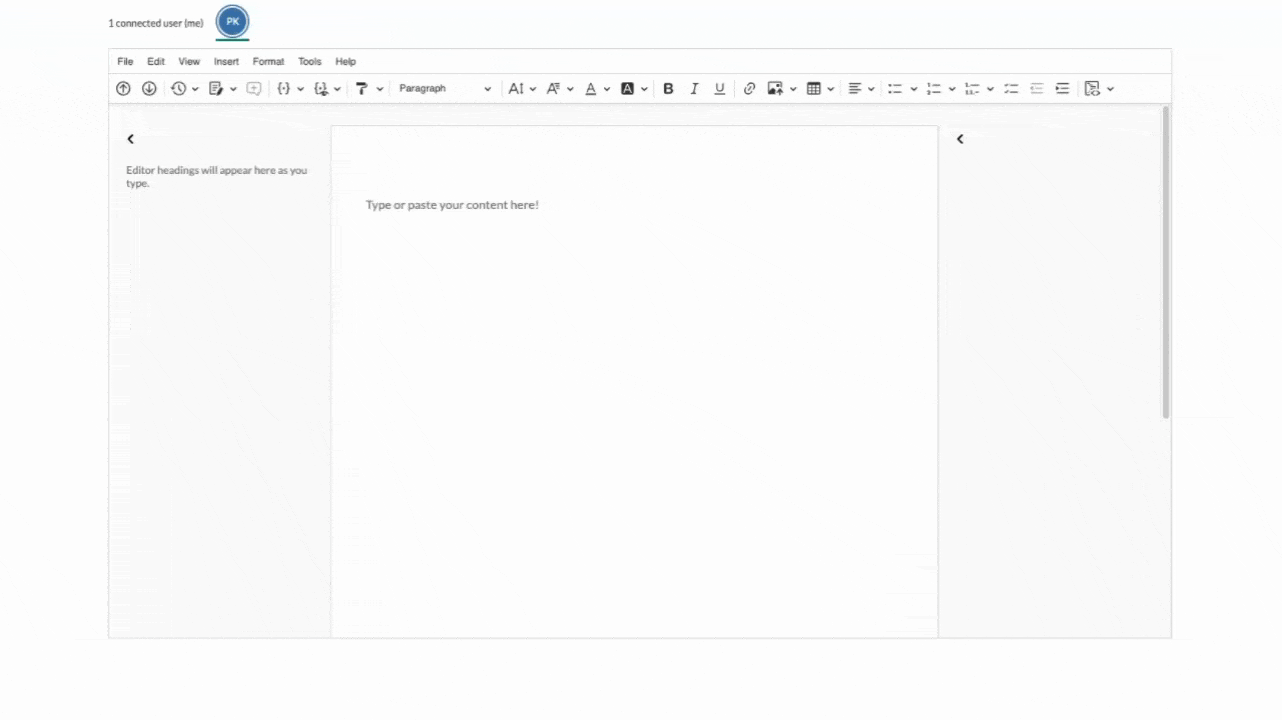Click the insert table icon
The image size is (1282, 720).
point(814,89)
